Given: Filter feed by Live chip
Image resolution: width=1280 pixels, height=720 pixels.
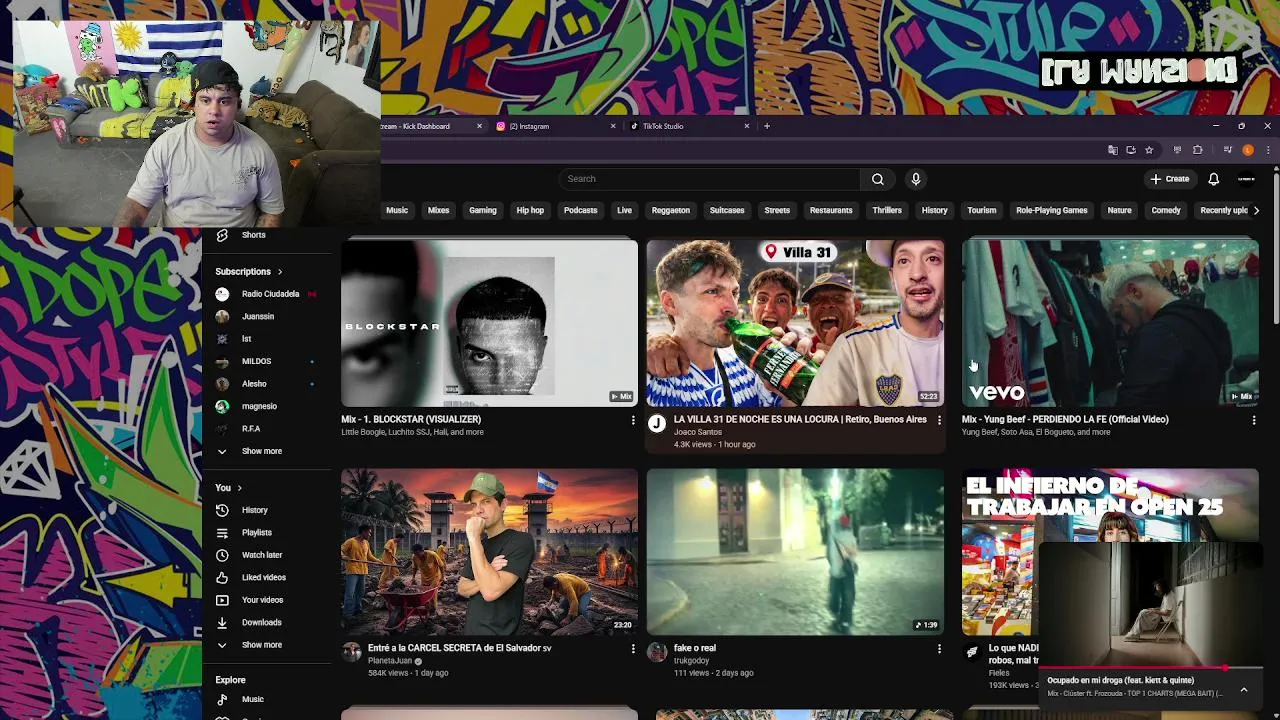Looking at the screenshot, I should pos(624,210).
